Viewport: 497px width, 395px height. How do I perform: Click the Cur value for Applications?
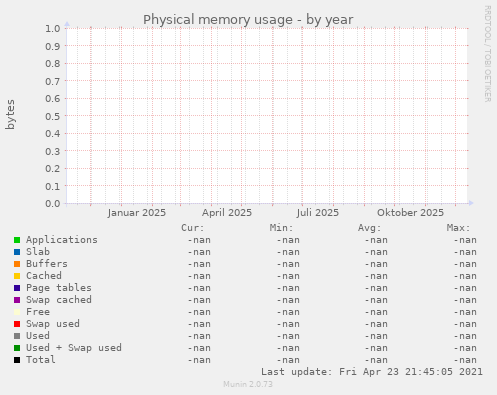click(199, 240)
